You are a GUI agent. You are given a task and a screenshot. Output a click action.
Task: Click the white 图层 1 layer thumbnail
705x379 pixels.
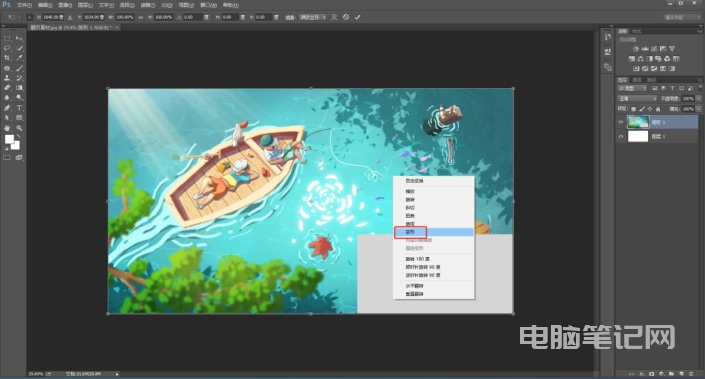tap(638, 136)
